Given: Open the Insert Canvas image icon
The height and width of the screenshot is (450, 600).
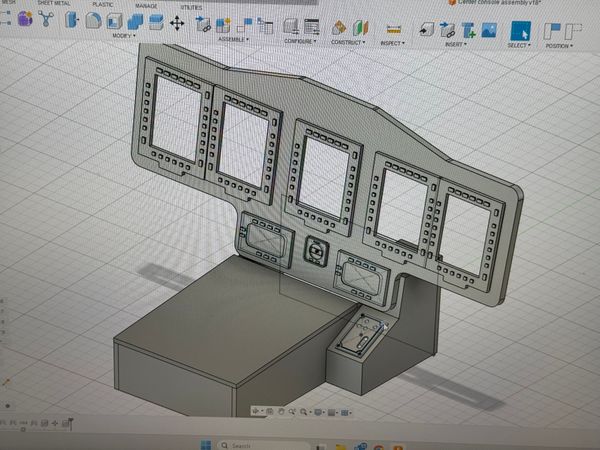Looking at the screenshot, I should 489,30.
